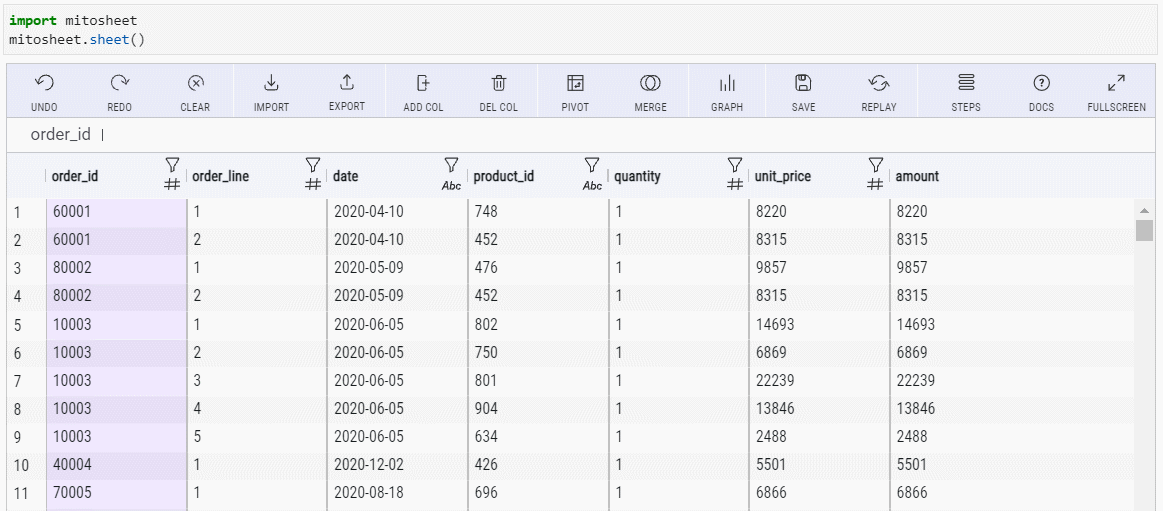Open the Graph tool
The image size is (1163, 511).
(x=727, y=84)
